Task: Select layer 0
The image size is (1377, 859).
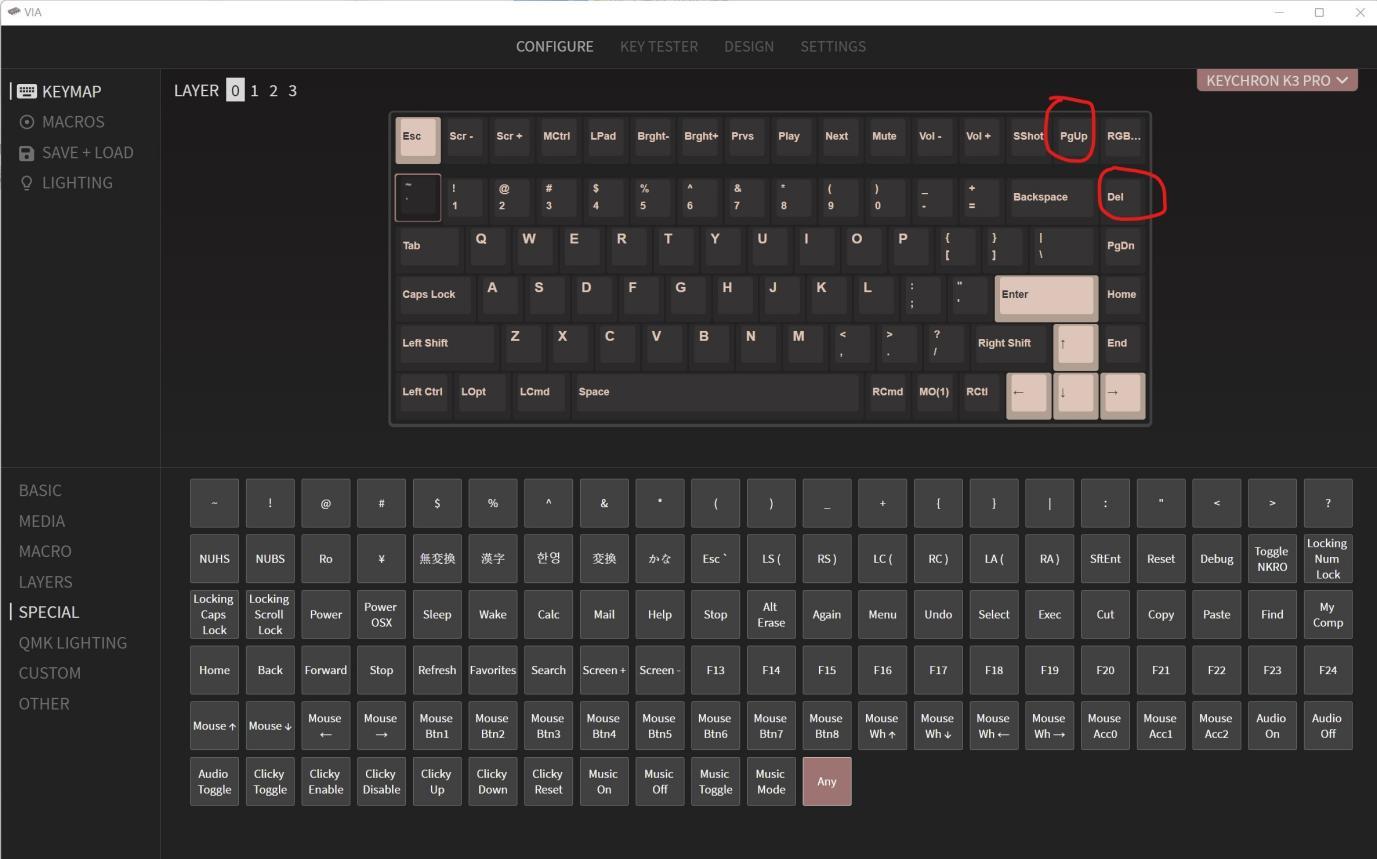Action: point(235,90)
